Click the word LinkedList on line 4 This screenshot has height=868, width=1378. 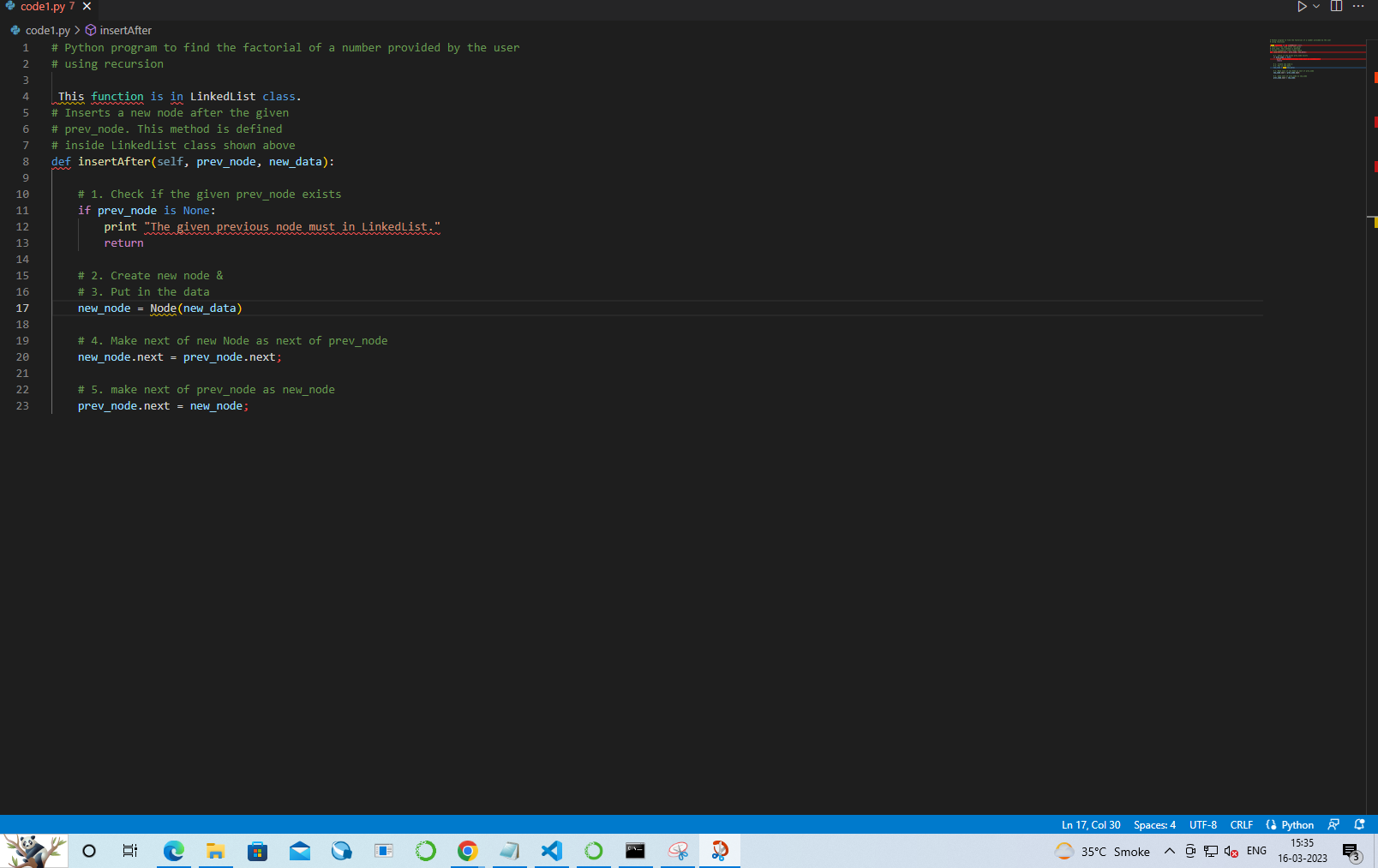point(223,97)
